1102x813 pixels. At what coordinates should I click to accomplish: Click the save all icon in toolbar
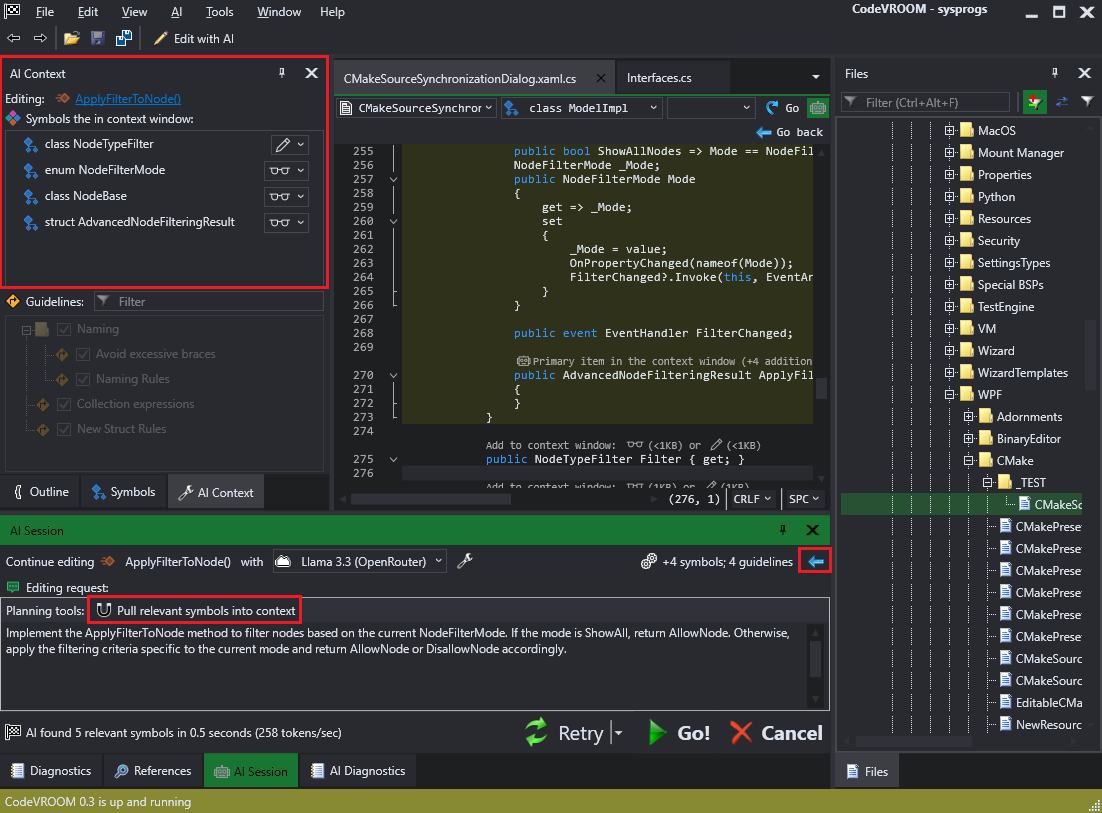click(x=124, y=39)
